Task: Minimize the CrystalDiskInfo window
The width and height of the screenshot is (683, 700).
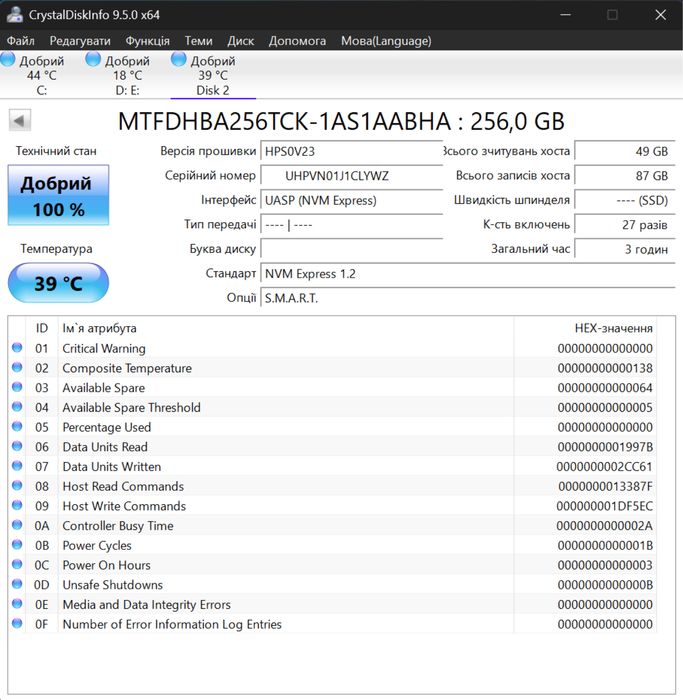Action: (566, 15)
